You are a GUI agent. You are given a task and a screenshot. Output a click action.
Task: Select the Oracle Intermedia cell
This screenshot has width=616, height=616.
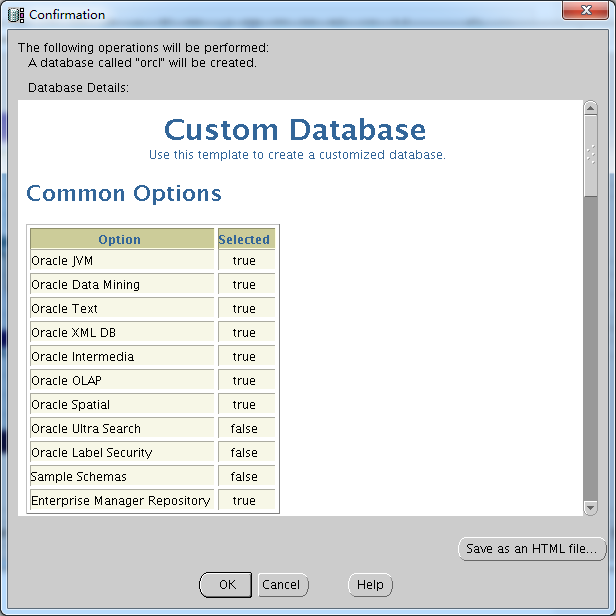click(122, 357)
